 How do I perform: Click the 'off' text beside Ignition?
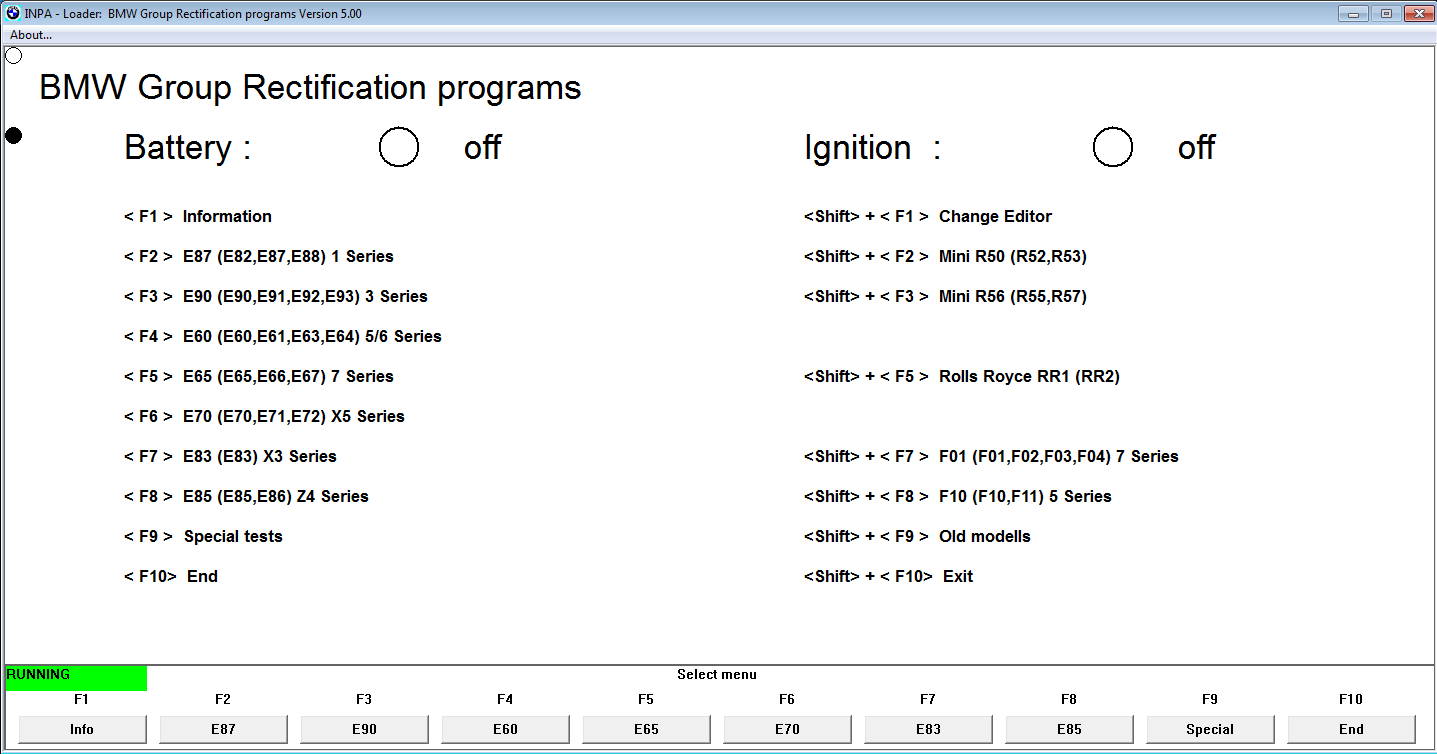point(1196,148)
